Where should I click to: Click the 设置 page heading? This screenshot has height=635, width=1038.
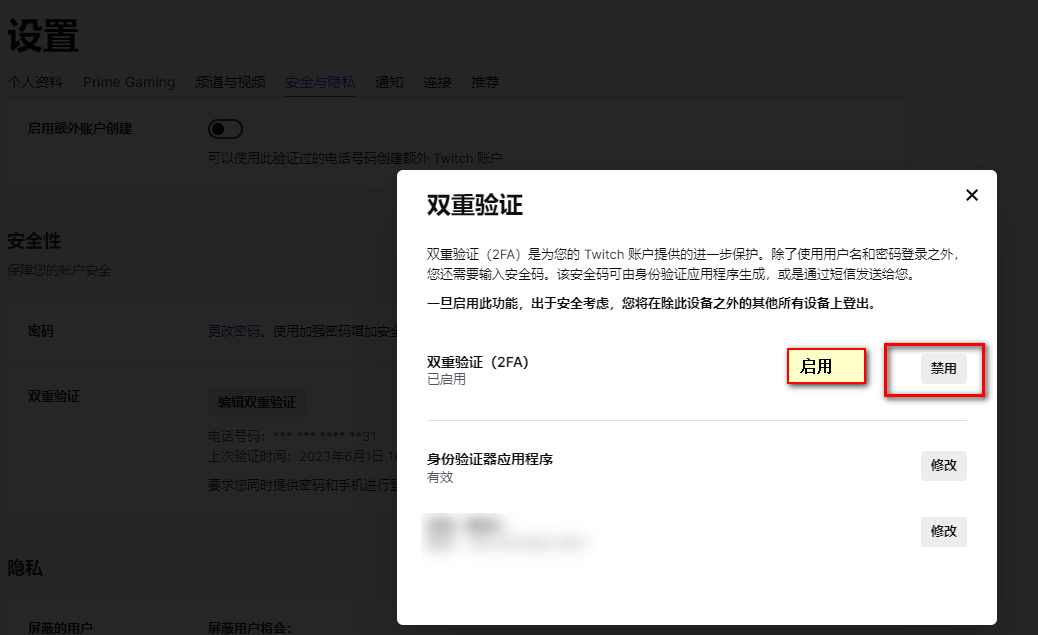43,37
